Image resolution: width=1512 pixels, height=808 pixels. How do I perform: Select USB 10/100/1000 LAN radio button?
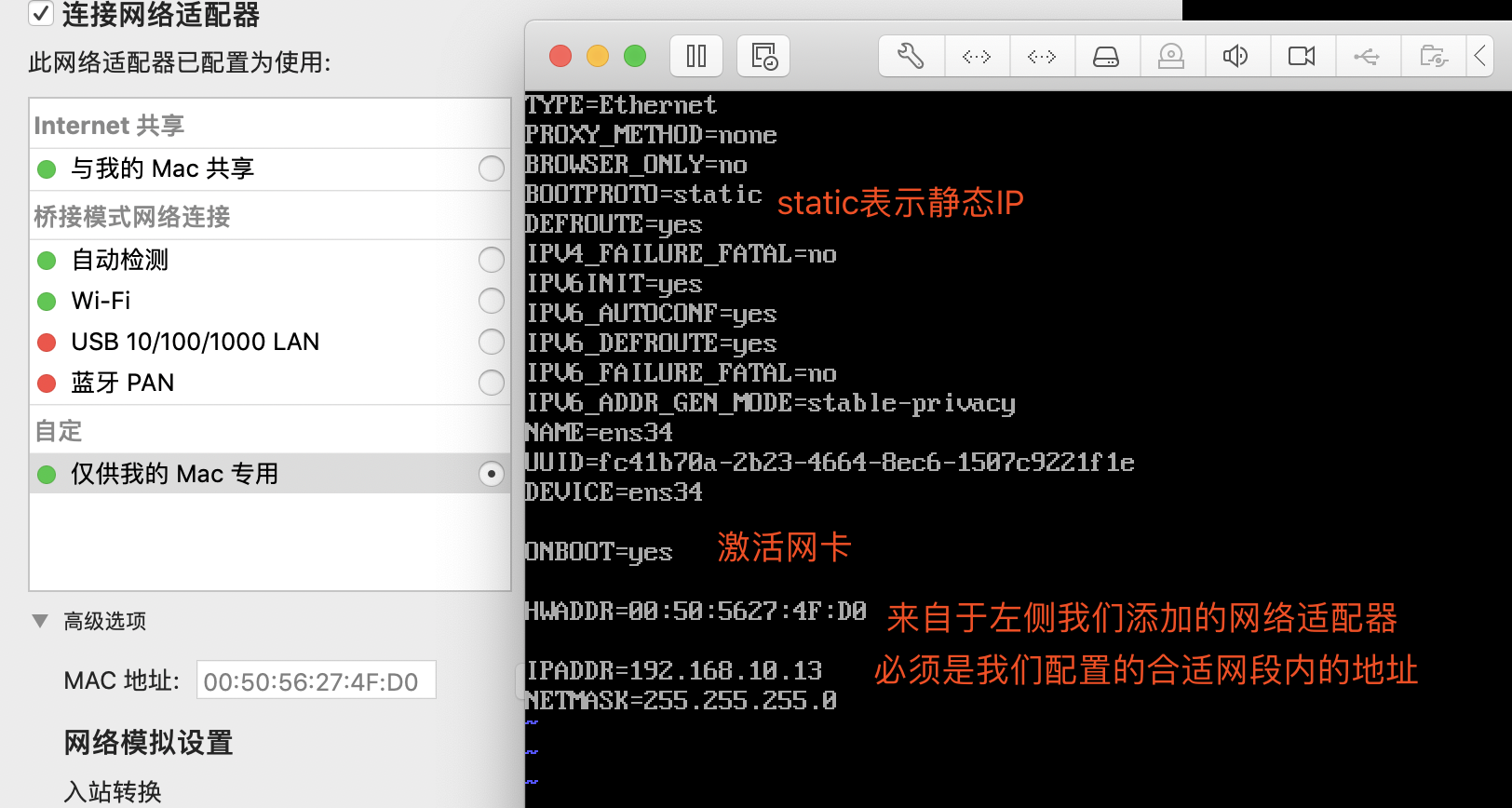(492, 342)
